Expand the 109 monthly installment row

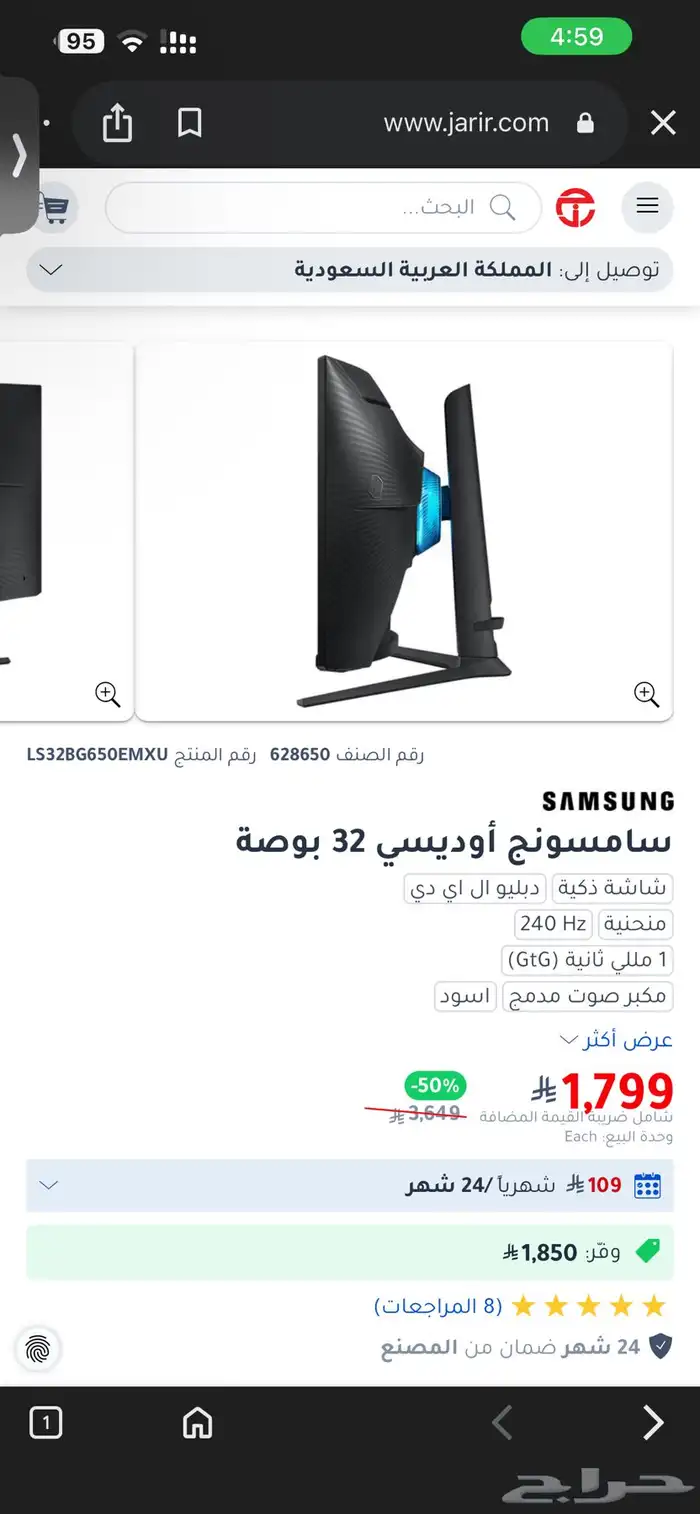[x=350, y=1185]
